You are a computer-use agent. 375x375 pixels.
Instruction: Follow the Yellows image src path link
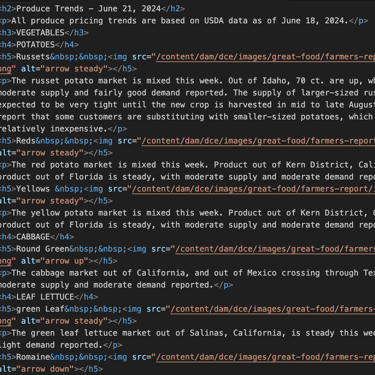(253, 189)
